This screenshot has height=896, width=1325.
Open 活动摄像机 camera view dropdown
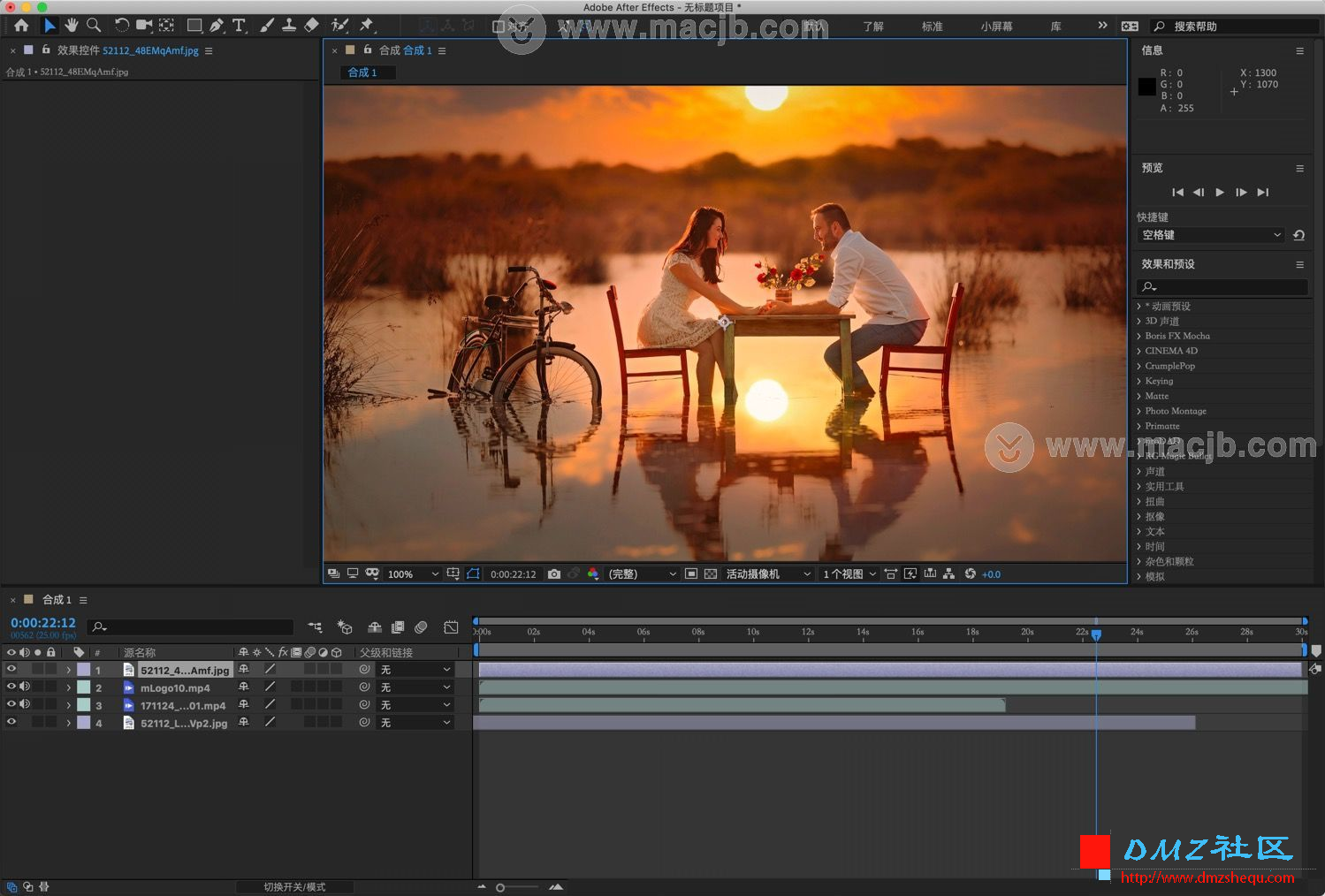[x=768, y=574]
